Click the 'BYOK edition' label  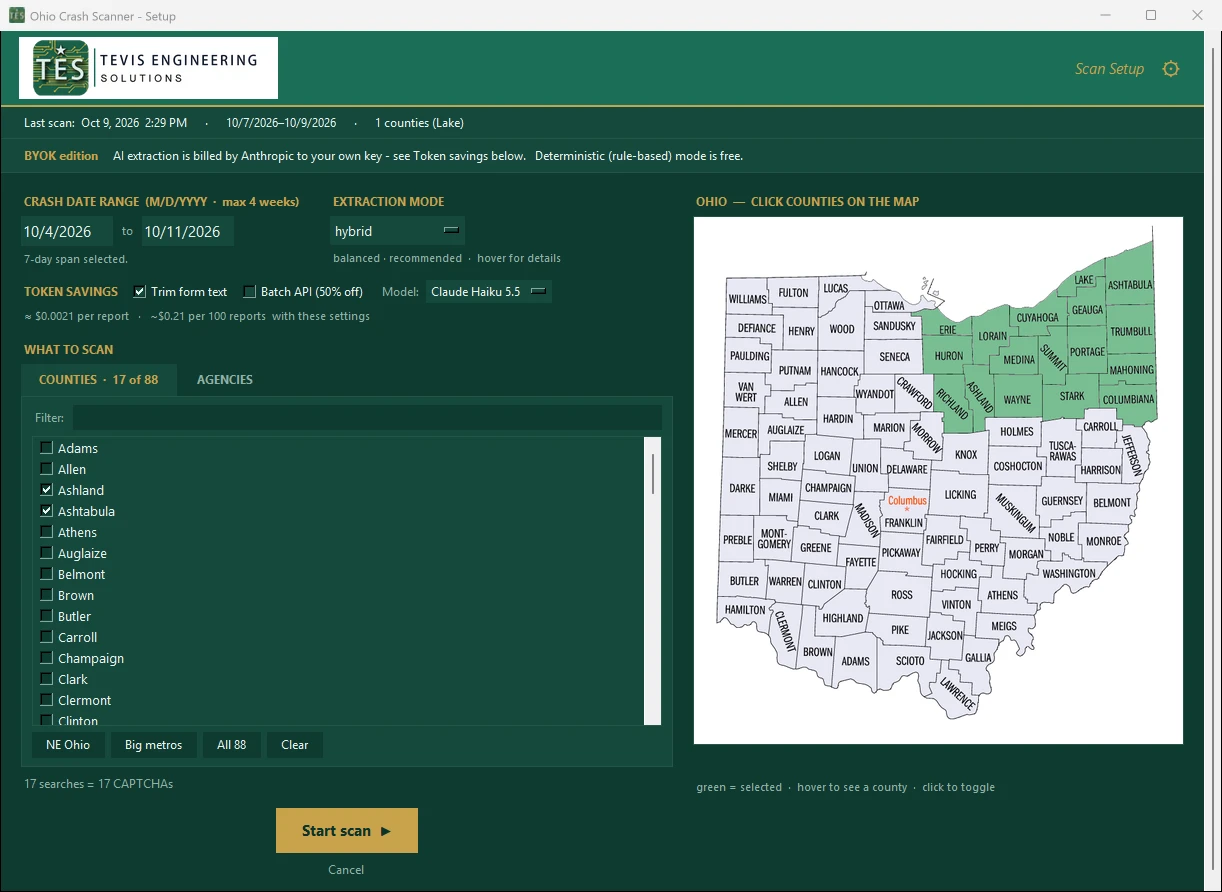click(x=61, y=156)
